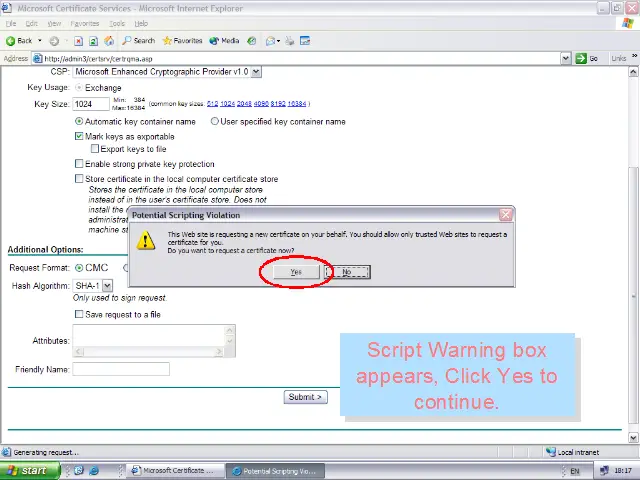Click the Internet Explorer quick launch icon

point(94,471)
